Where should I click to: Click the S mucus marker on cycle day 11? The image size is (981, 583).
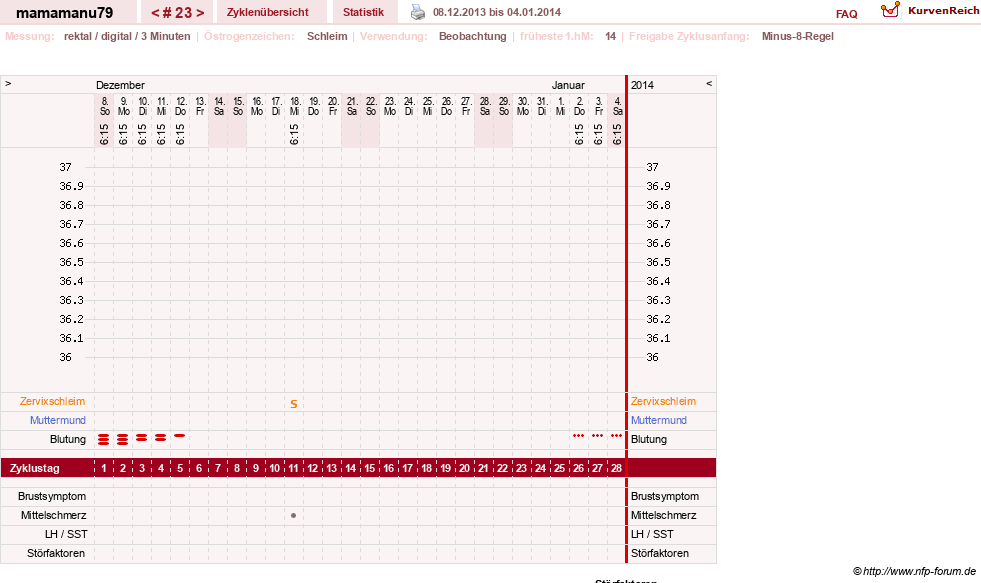click(x=293, y=404)
